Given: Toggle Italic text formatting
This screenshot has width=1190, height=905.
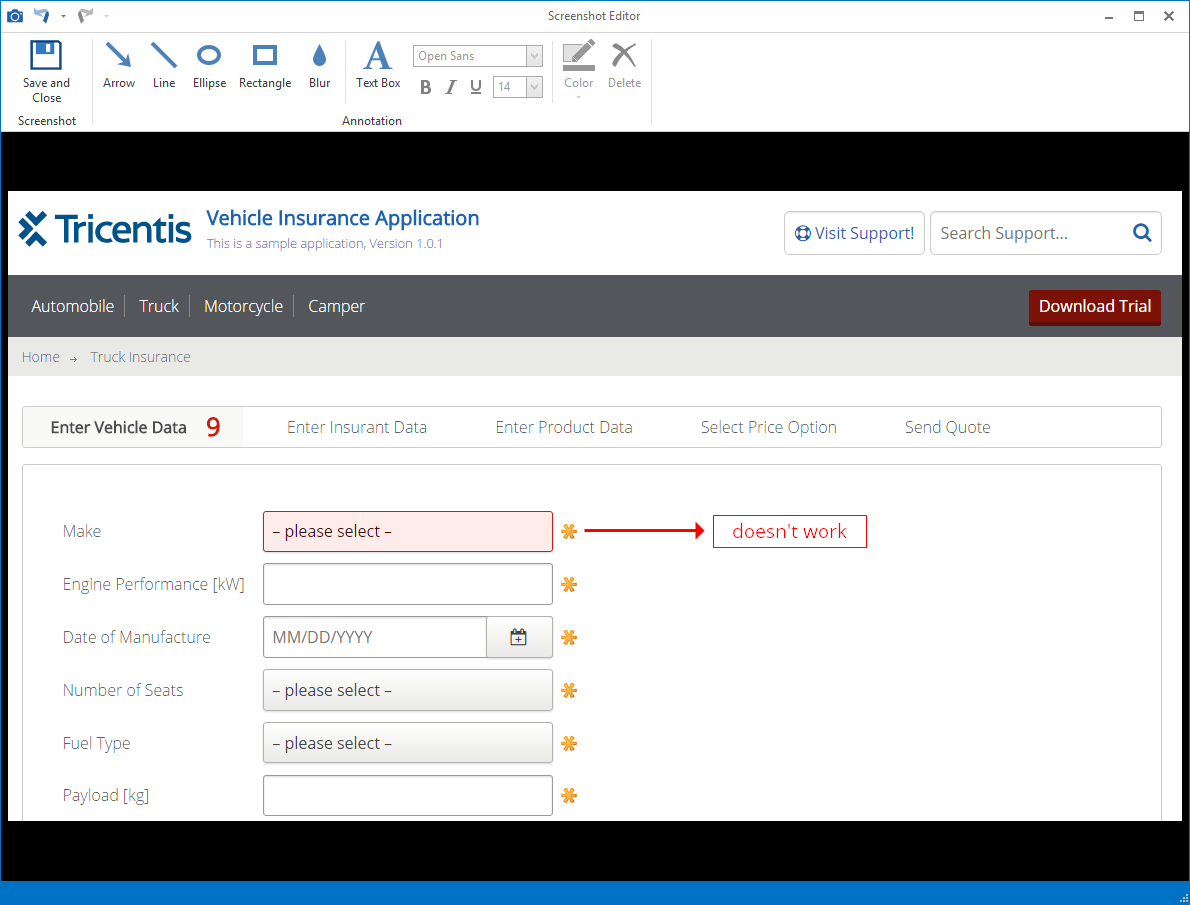Looking at the screenshot, I should coord(450,87).
